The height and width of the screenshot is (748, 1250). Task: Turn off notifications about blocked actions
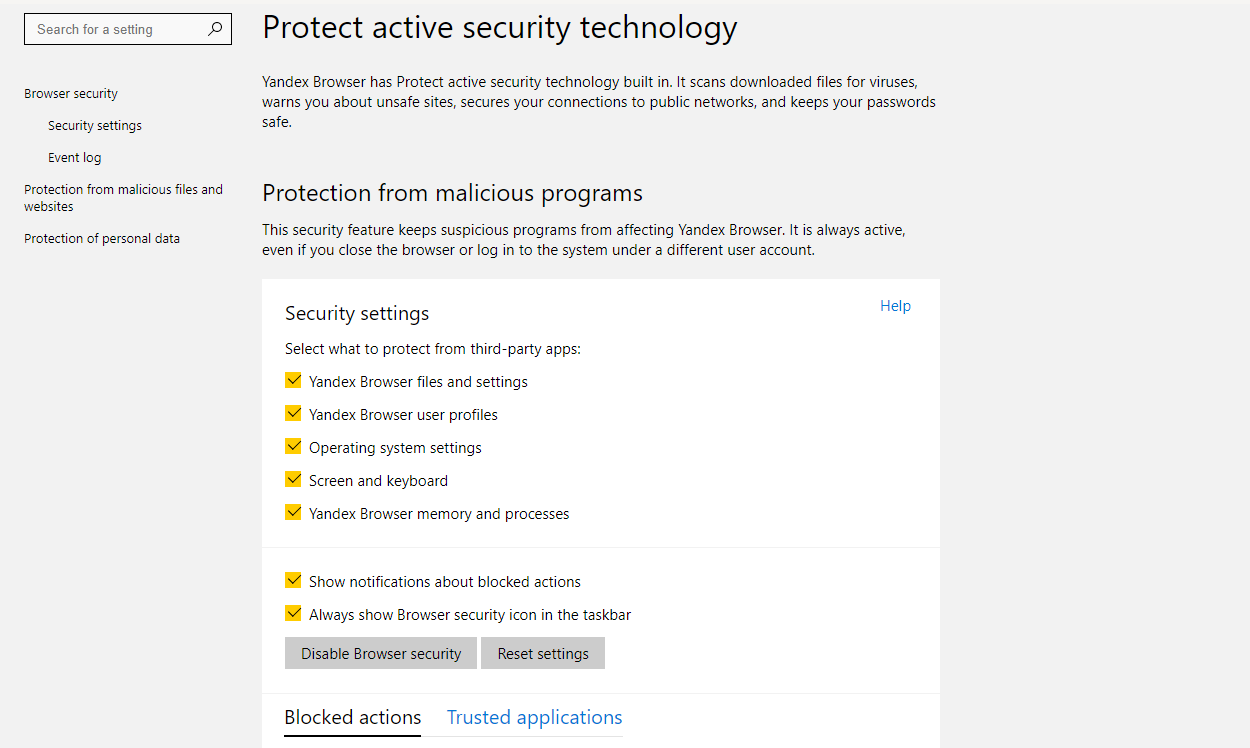coord(293,581)
